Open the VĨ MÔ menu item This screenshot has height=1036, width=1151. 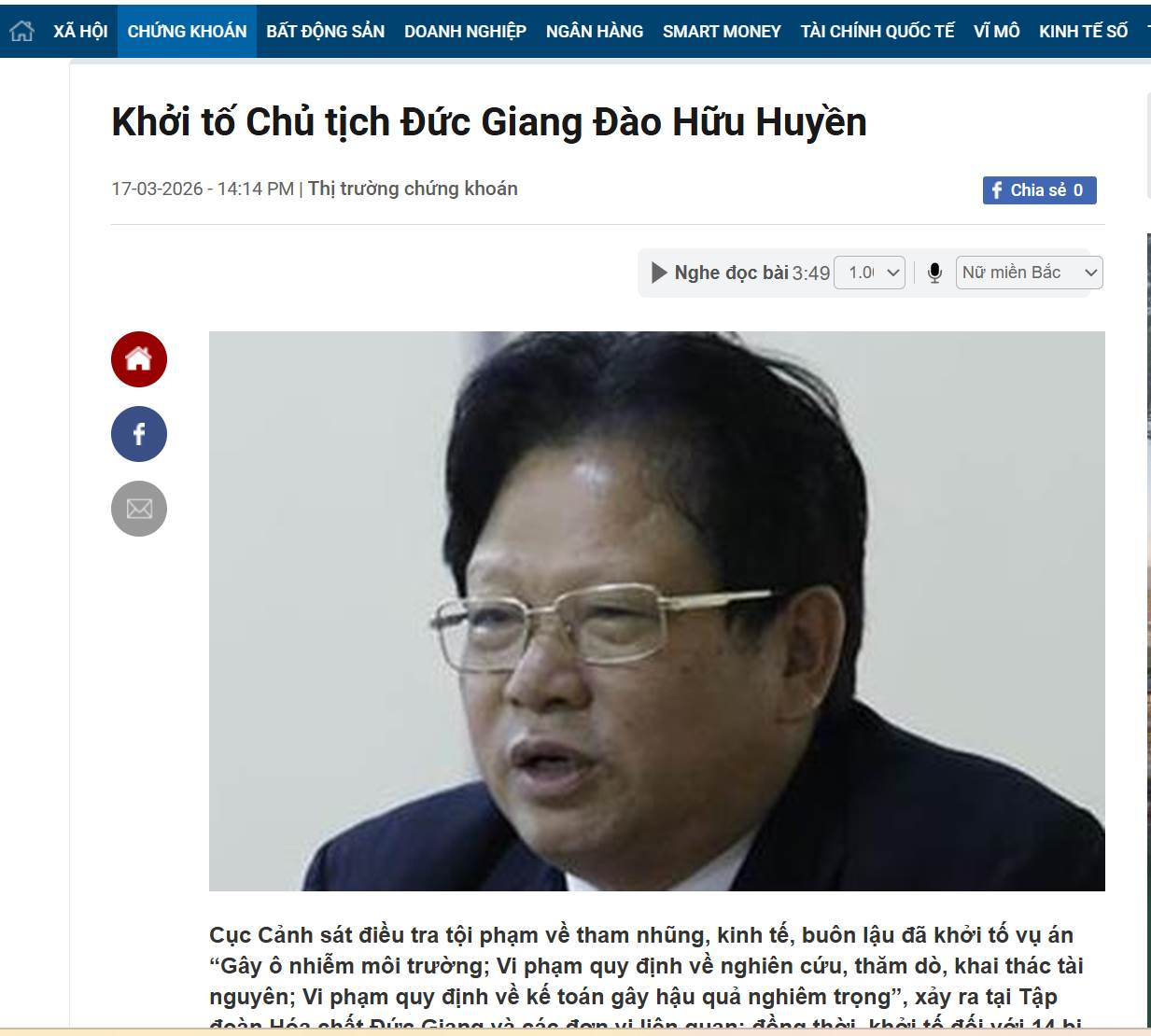(x=997, y=32)
